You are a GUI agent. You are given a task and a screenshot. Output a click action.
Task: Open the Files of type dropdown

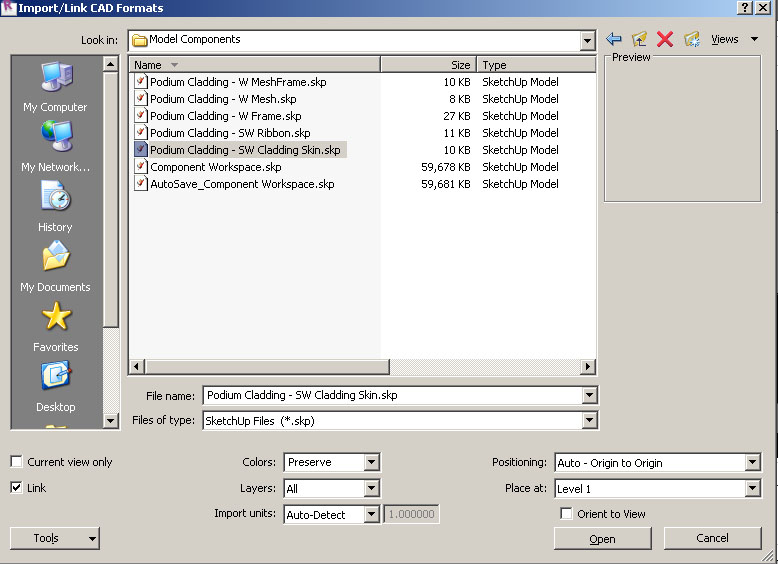tap(589, 421)
